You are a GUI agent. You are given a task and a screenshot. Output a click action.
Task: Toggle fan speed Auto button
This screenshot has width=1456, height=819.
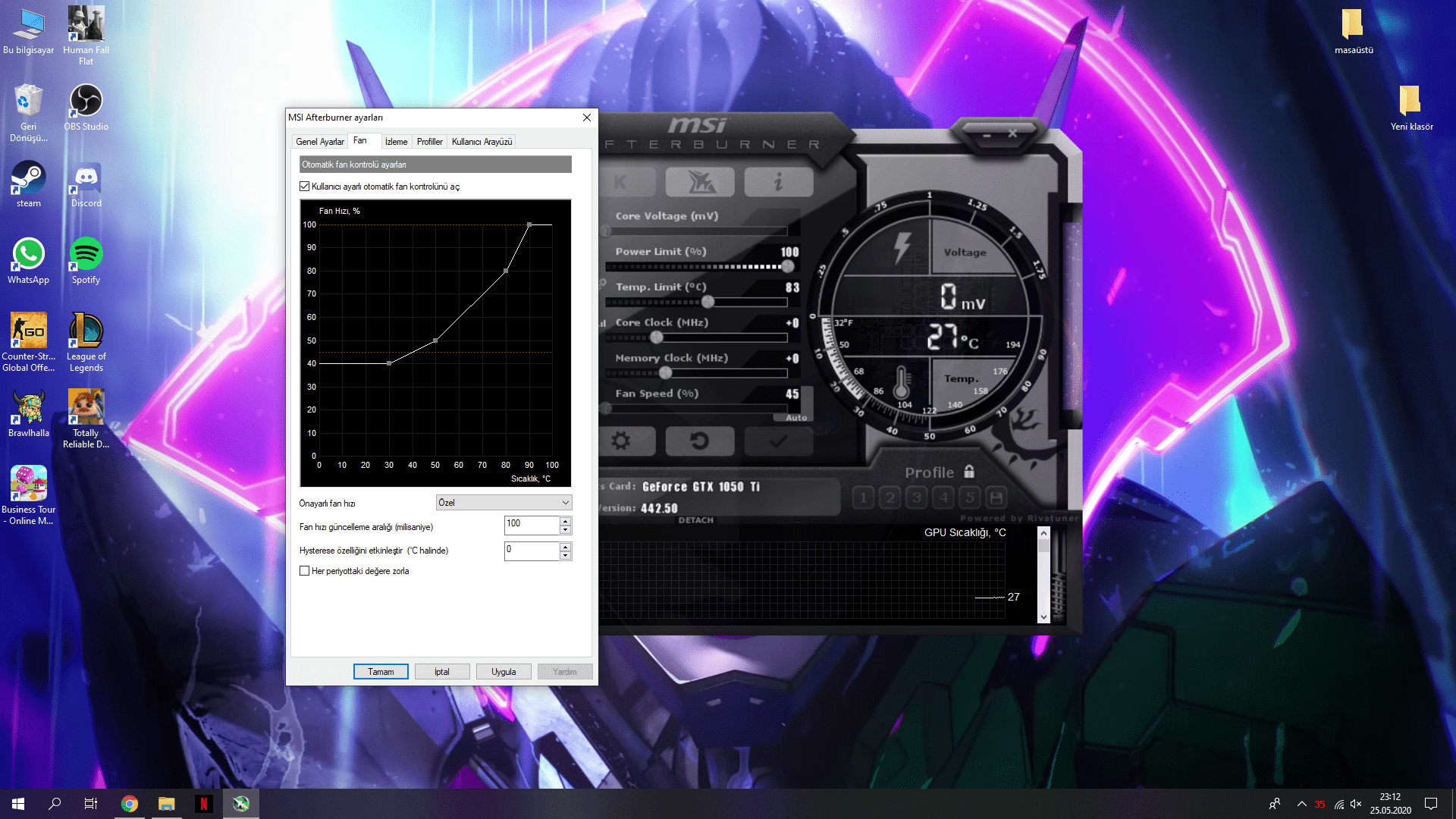point(795,418)
